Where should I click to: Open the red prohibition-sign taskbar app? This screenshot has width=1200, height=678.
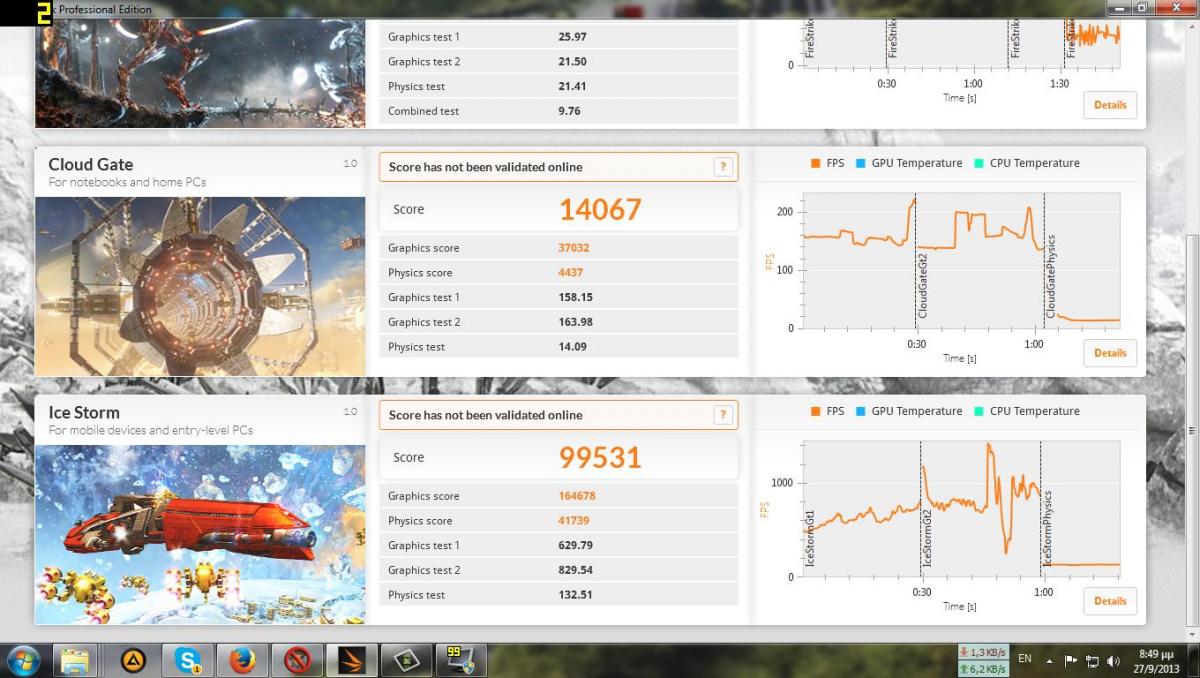297,660
